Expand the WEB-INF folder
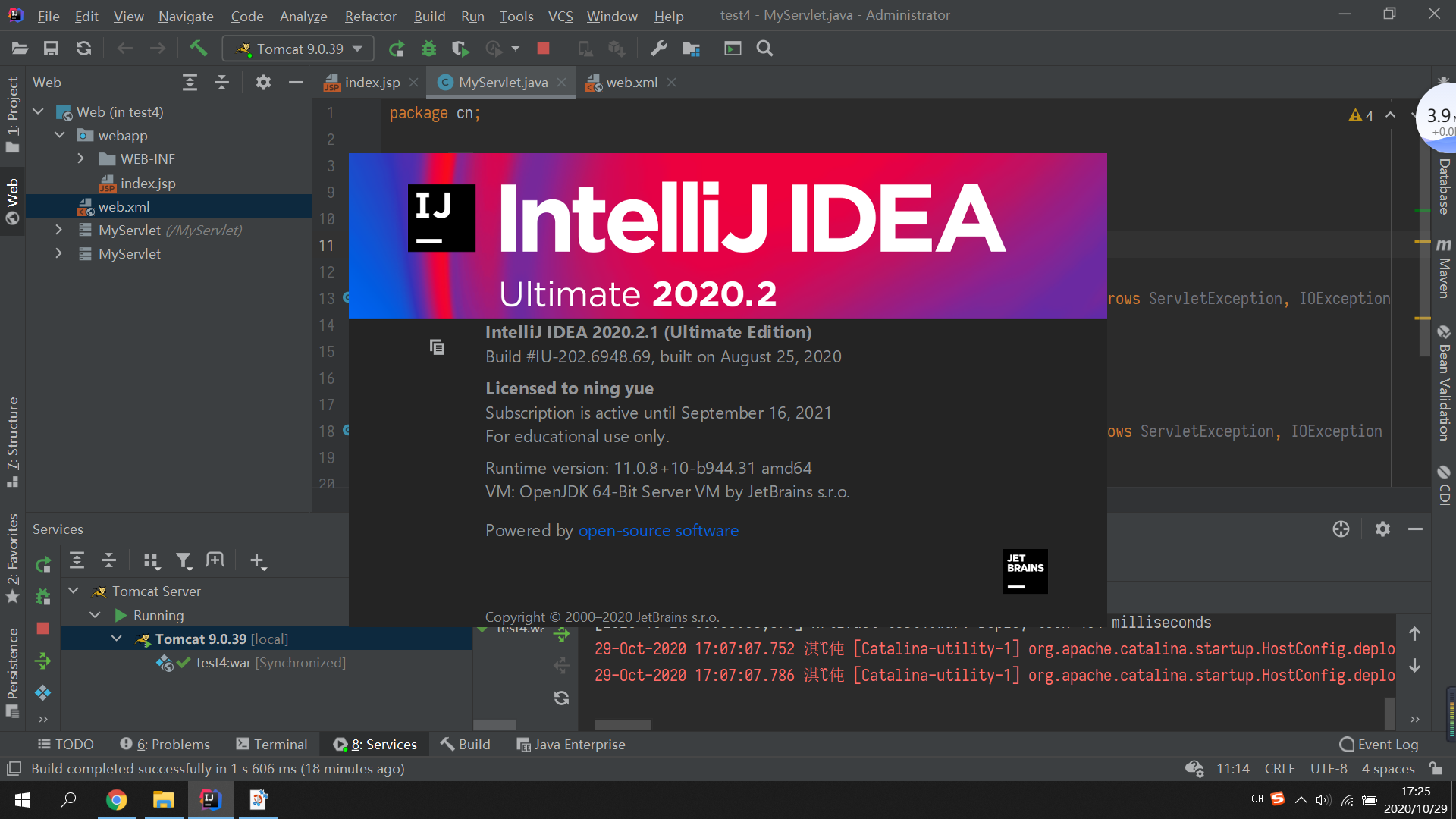The height and width of the screenshot is (819, 1456). tap(81, 159)
